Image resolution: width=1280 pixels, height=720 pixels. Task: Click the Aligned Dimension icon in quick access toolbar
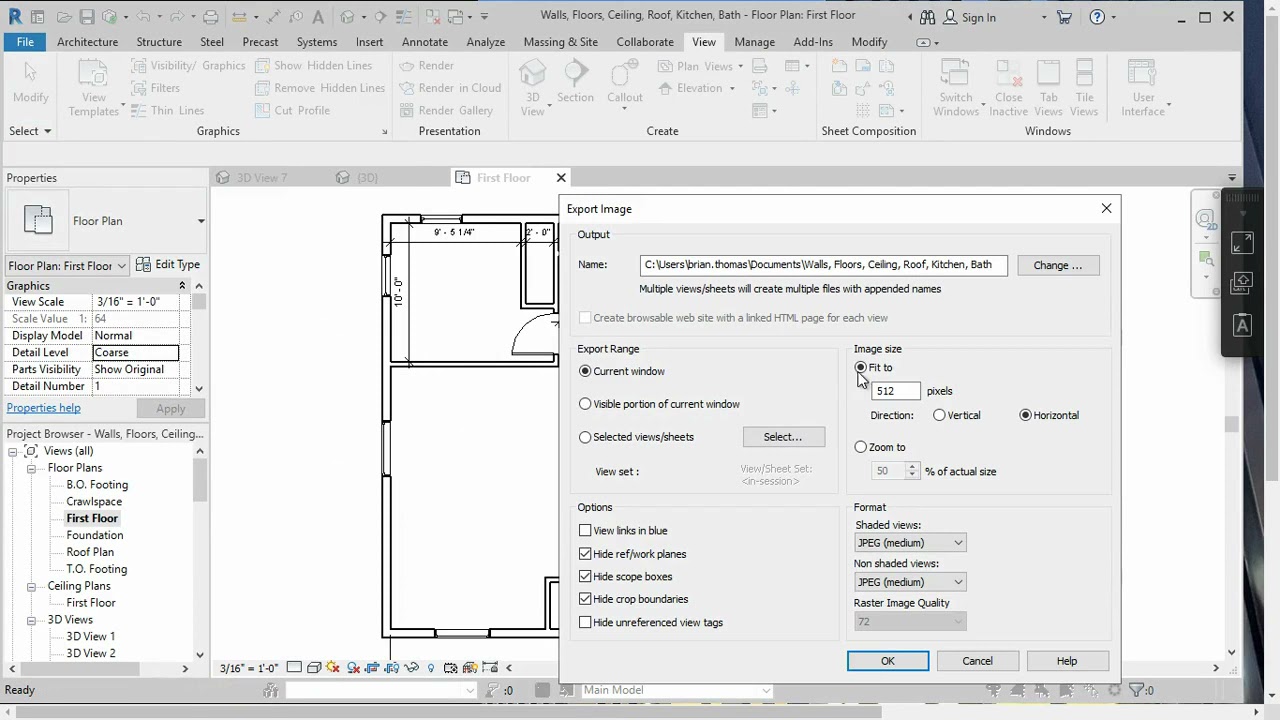pos(273,17)
